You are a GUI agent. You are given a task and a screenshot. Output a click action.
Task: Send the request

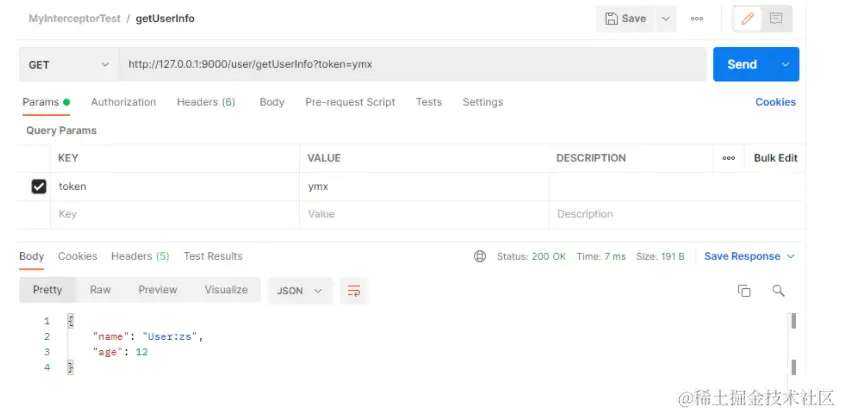pos(742,64)
